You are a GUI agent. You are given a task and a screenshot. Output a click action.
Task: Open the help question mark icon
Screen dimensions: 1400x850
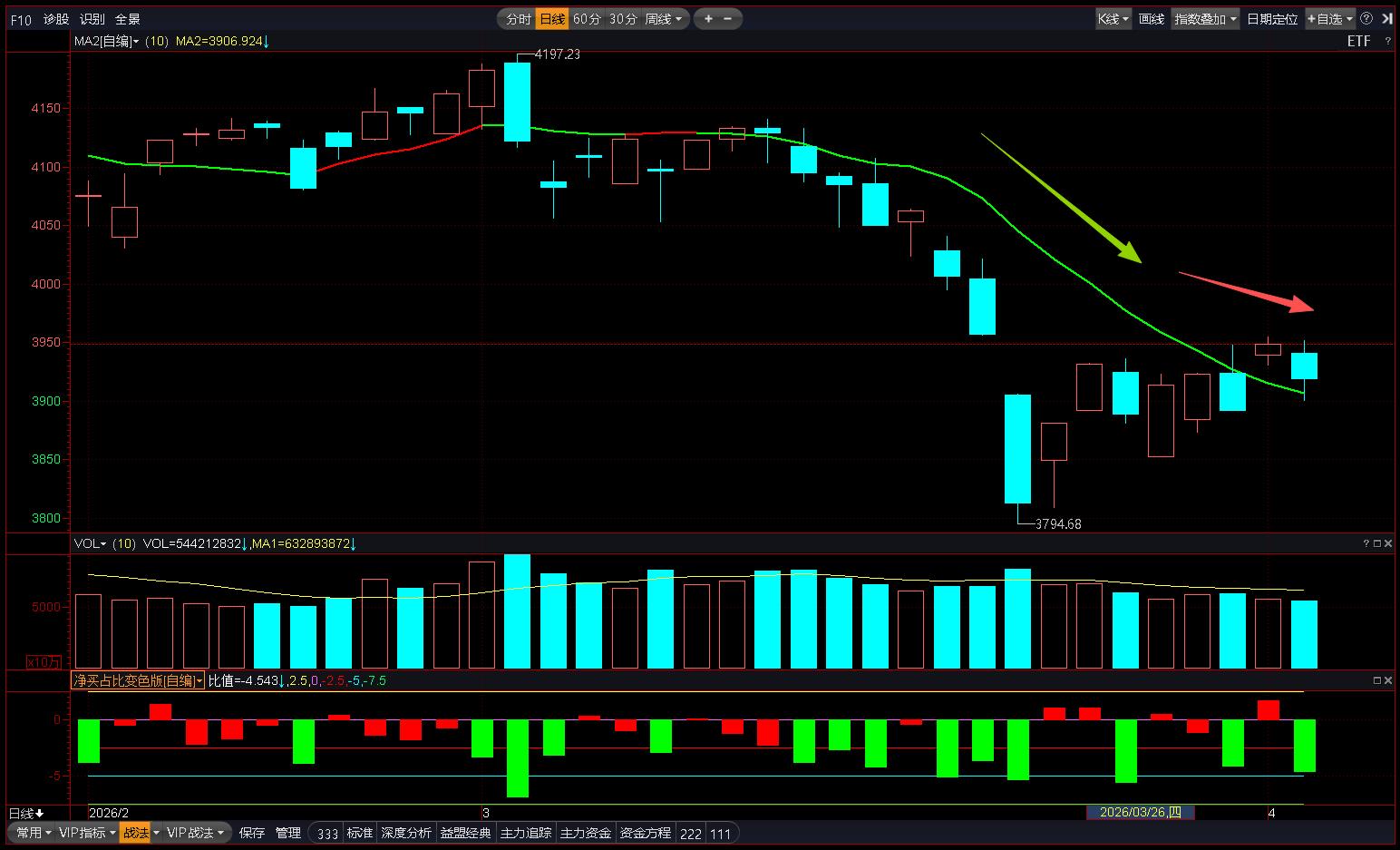[1366, 19]
